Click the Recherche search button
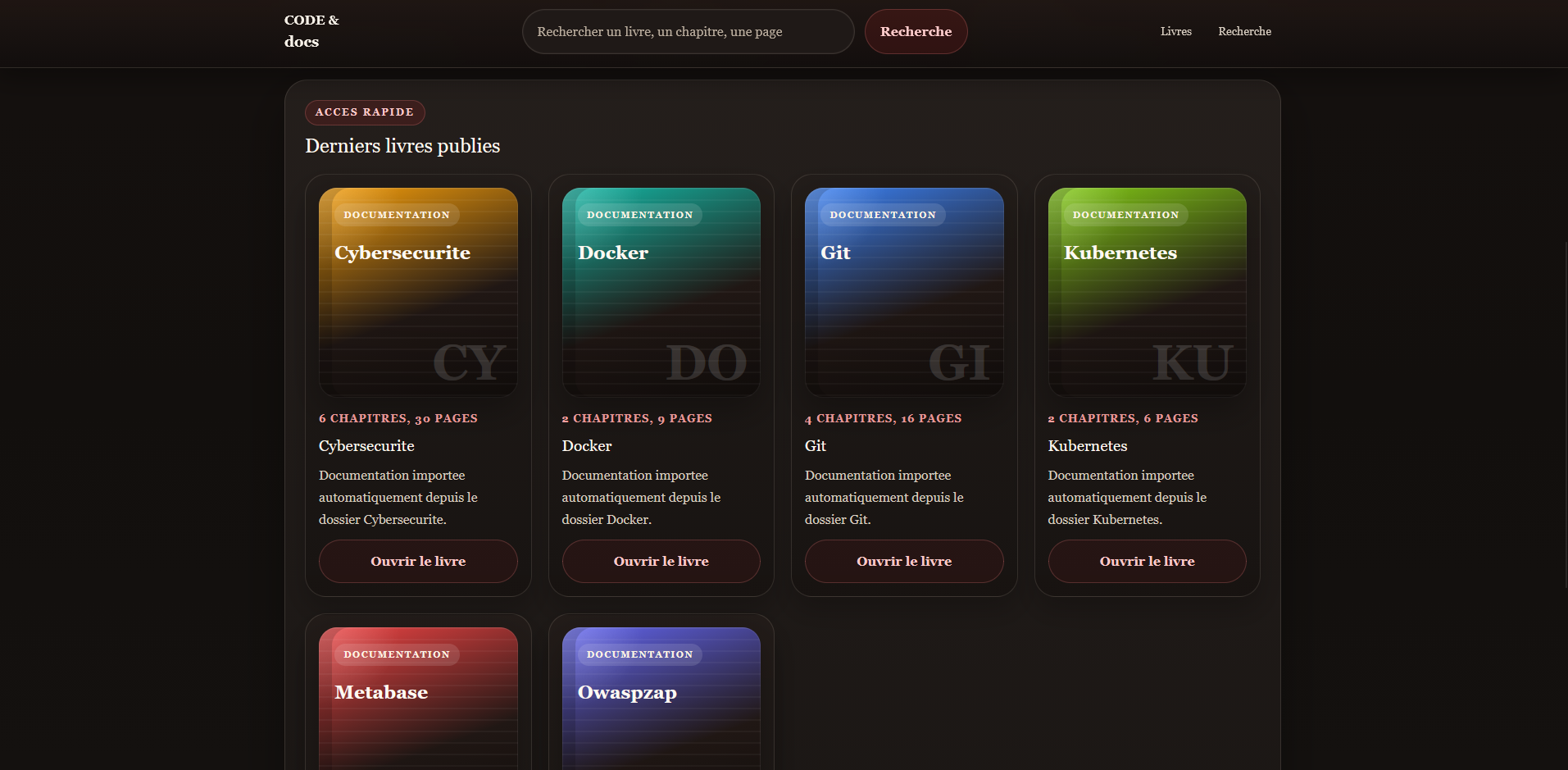 pyautogui.click(x=916, y=32)
